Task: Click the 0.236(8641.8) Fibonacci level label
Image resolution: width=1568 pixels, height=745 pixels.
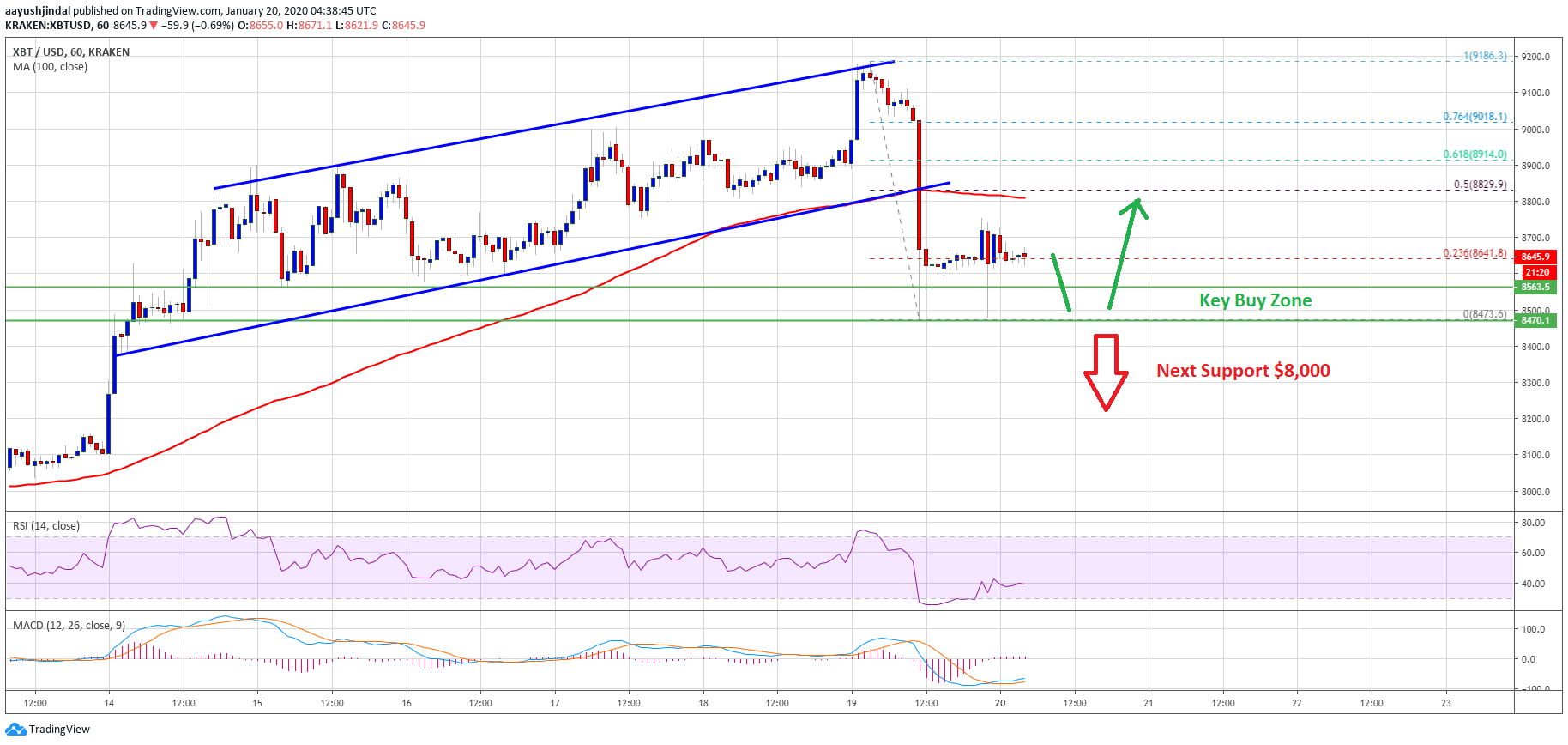Action: (1475, 253)
